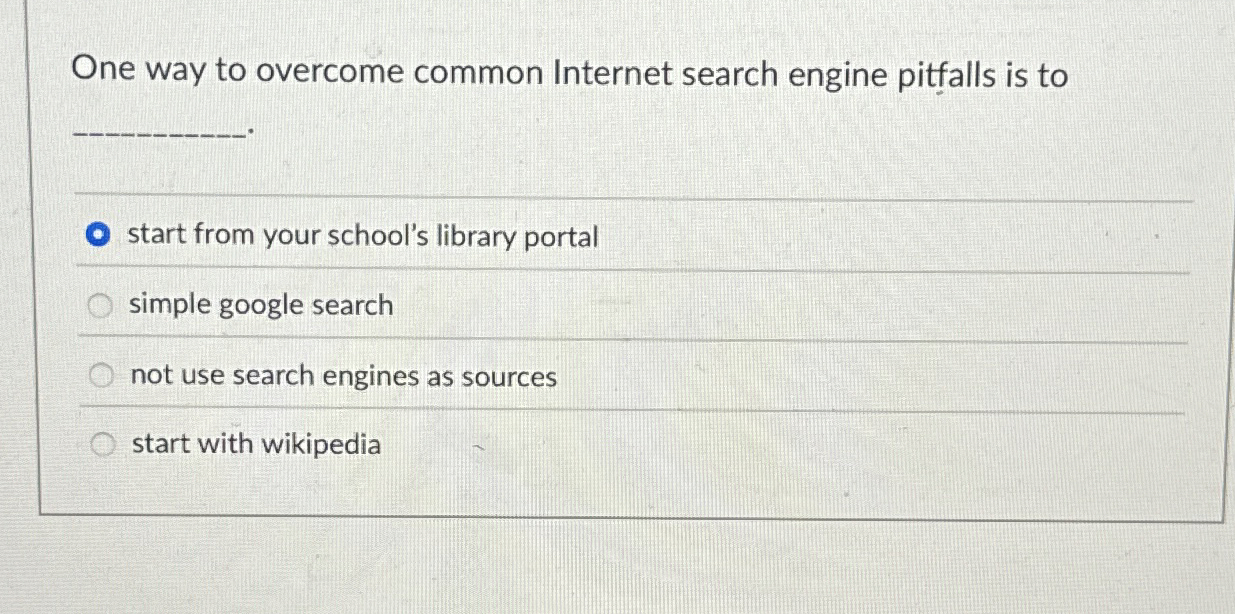Click the option 'not use search engines as sources'
This screenshot has height=614, width=1235.
click(343, 376)
